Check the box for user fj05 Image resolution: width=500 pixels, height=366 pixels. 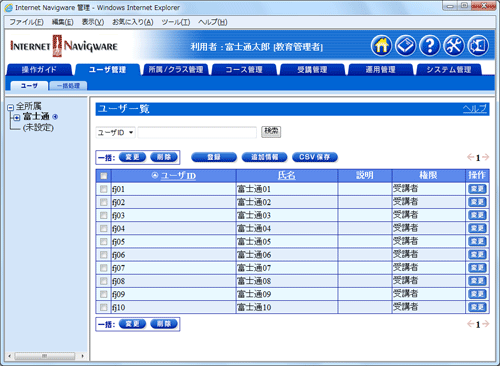(104, 241)
